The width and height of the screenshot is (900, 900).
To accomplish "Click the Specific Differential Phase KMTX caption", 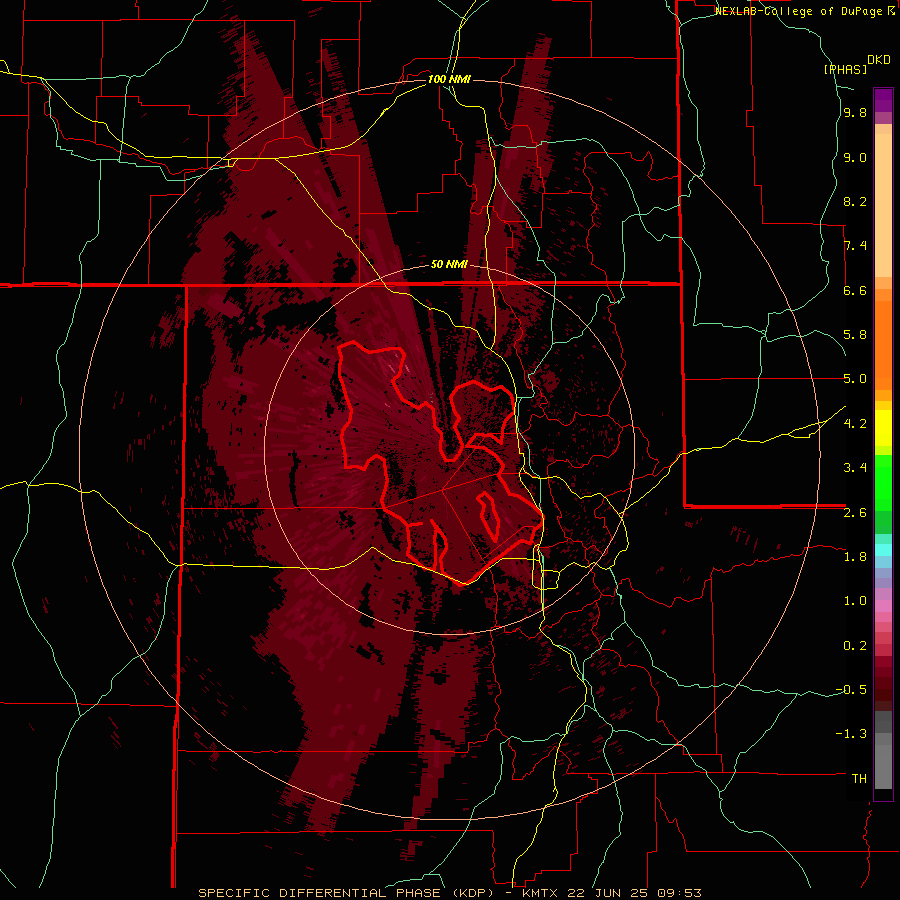I will point(450,893).
